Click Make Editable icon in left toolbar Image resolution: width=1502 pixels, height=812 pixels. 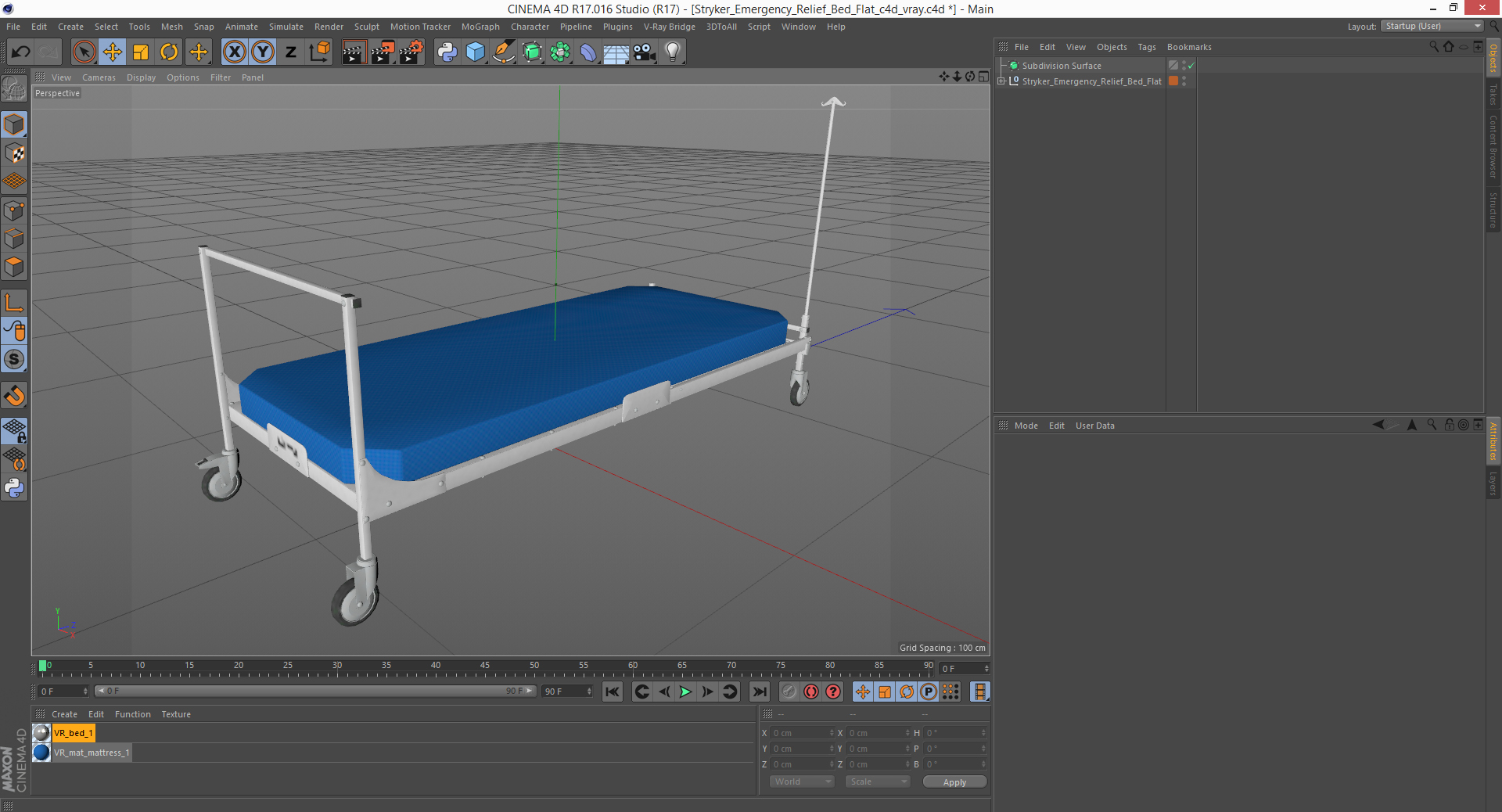[14, 88]
